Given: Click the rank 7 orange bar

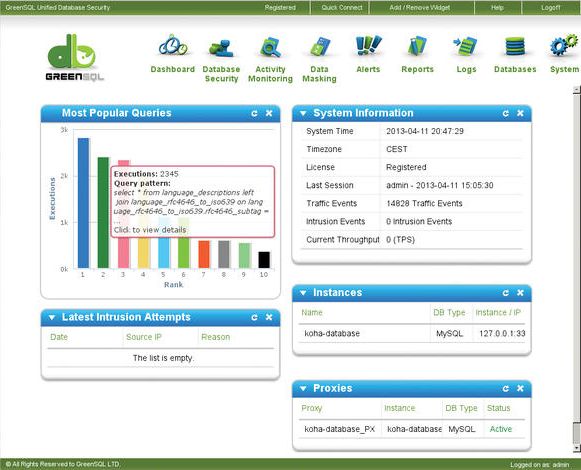Looking at the screenshot, I should 204,254.
